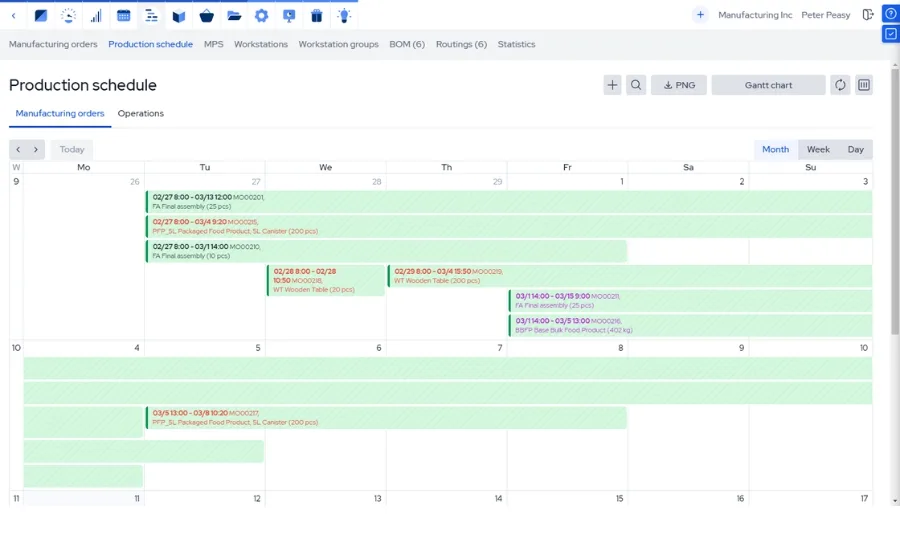The image size is (900, 550).
Task: Select the Week view
Action: point(818,149)
